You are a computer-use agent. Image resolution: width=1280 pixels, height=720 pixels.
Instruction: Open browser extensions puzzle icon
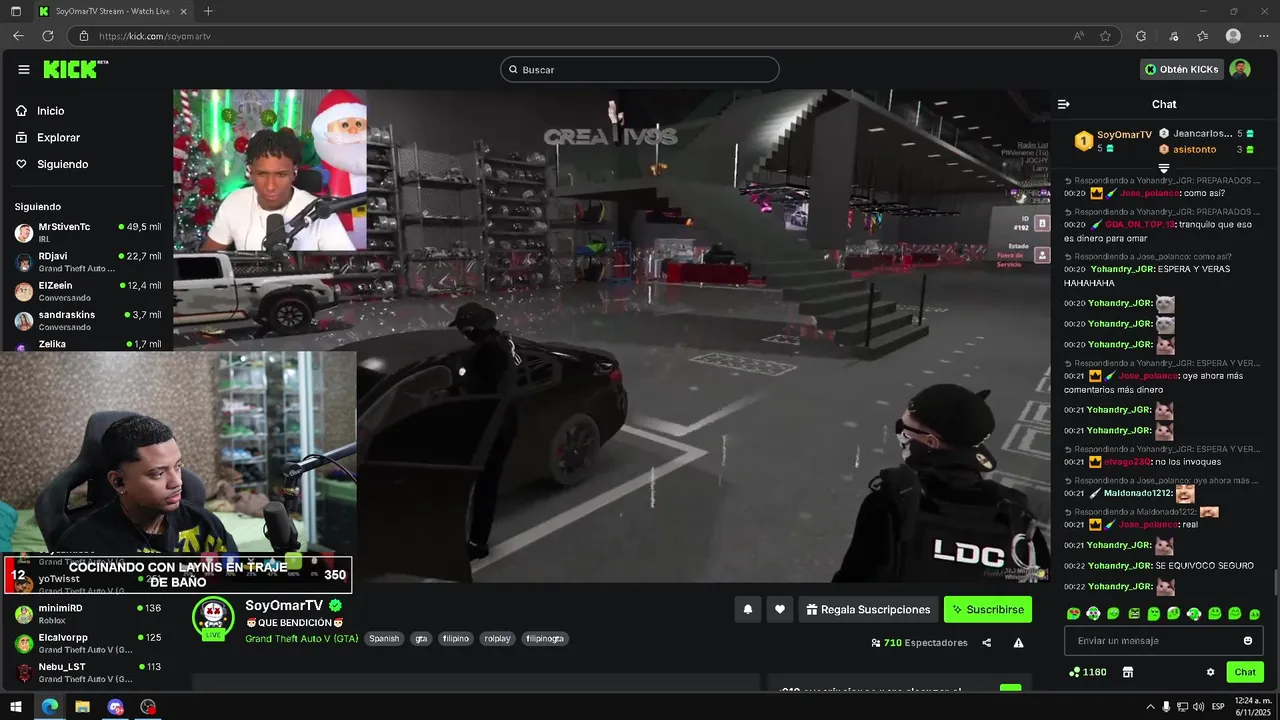(x=1141, y=36)
